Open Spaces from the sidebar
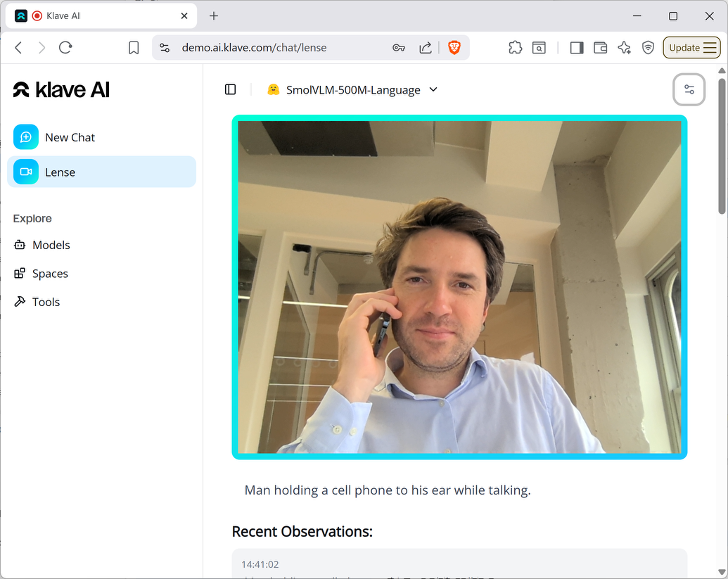The image size is (728, 580). 50,273
